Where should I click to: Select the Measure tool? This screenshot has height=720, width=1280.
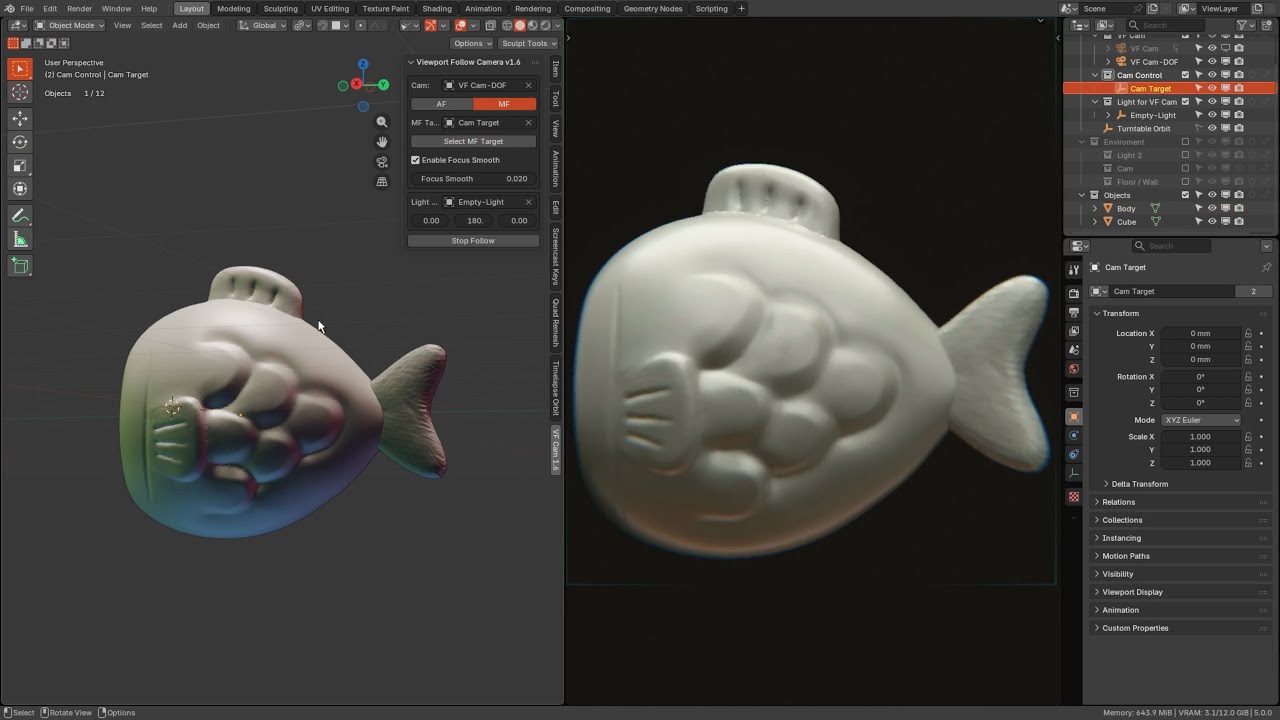point(19,240)
